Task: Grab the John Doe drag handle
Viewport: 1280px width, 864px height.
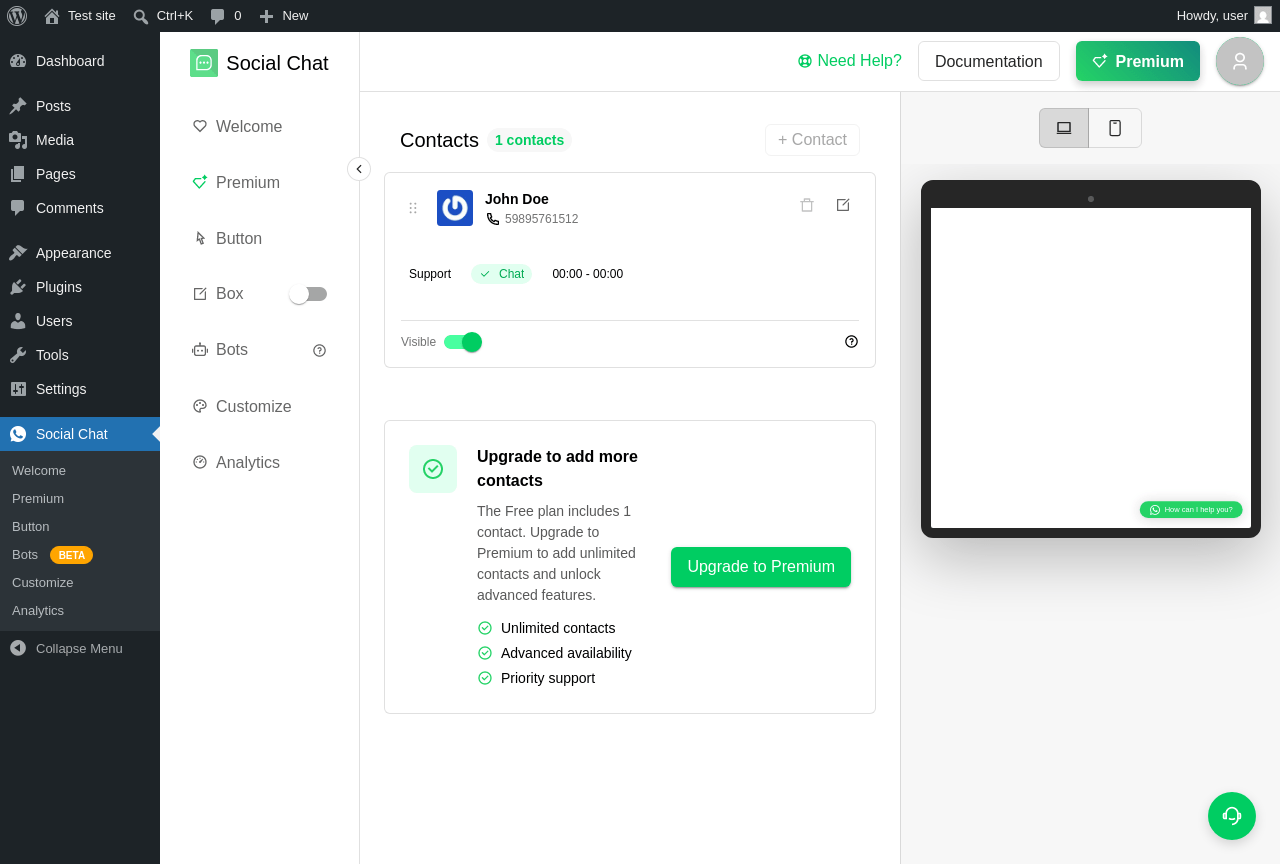Action: 413,208
